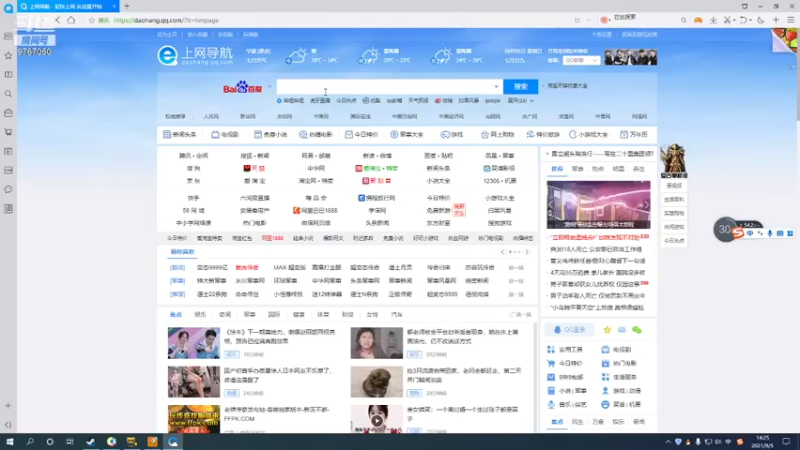800x450 pixels.
Task: Expand the dropdown arrow beside the scissors icon
Action: click(x=734, y=20)
